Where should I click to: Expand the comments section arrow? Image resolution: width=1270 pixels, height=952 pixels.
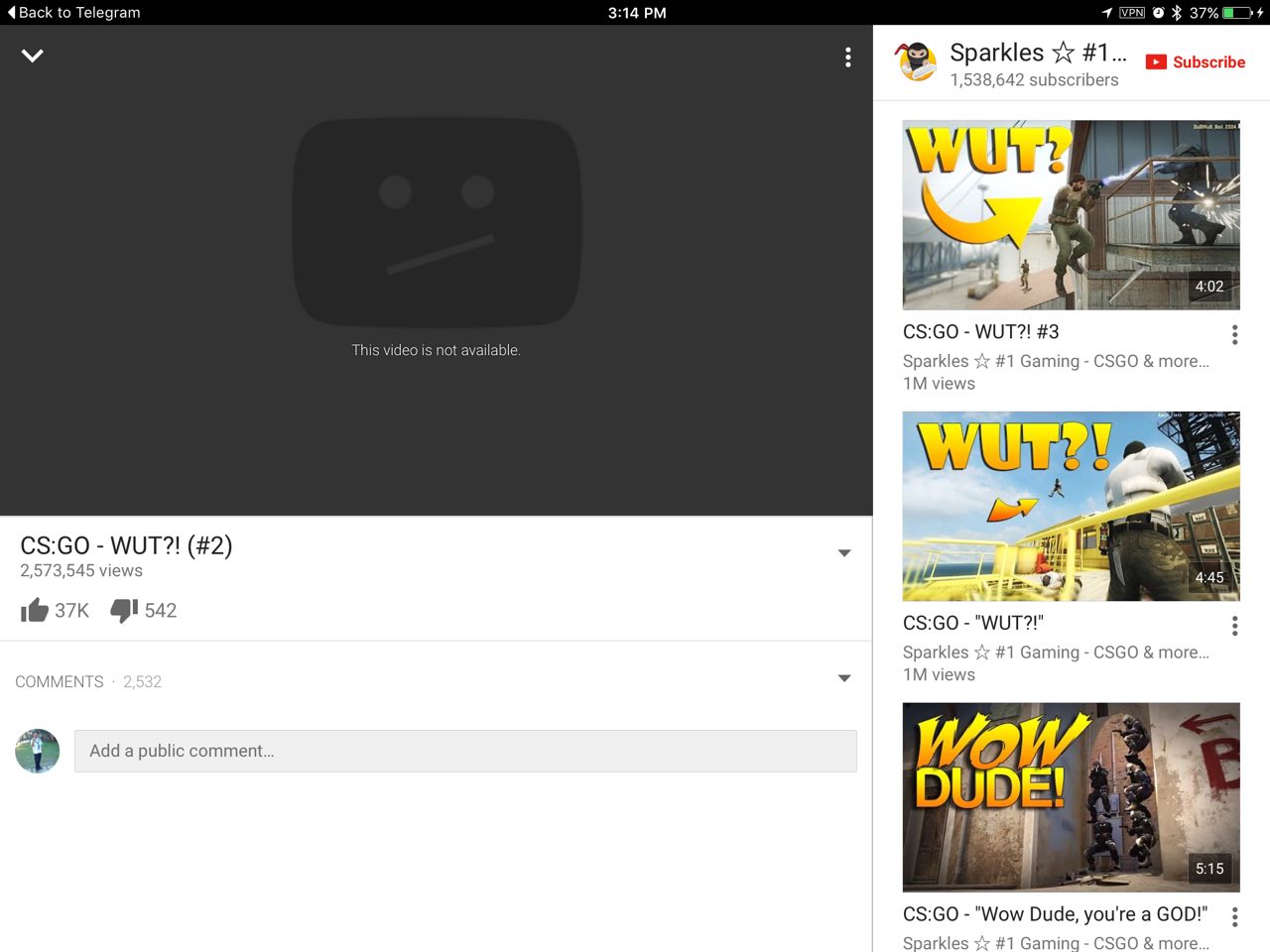(844, 678)
